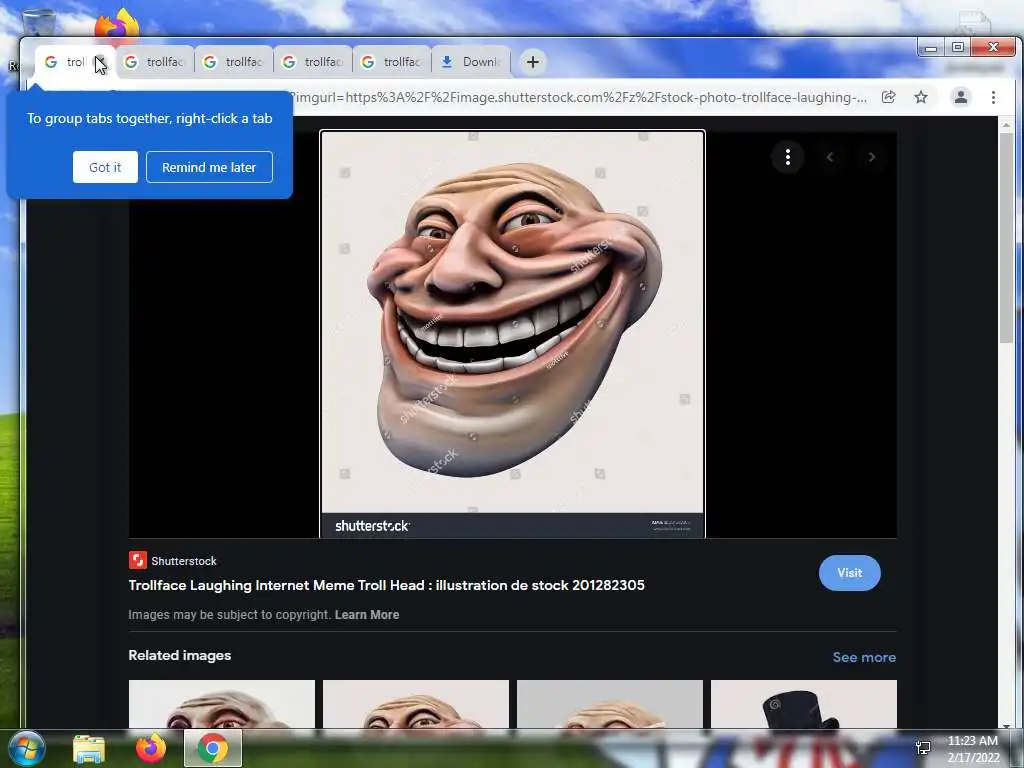Click the large trollface preview image
The height and width of the screenshot is (768, 1024).
click(513, 334)
